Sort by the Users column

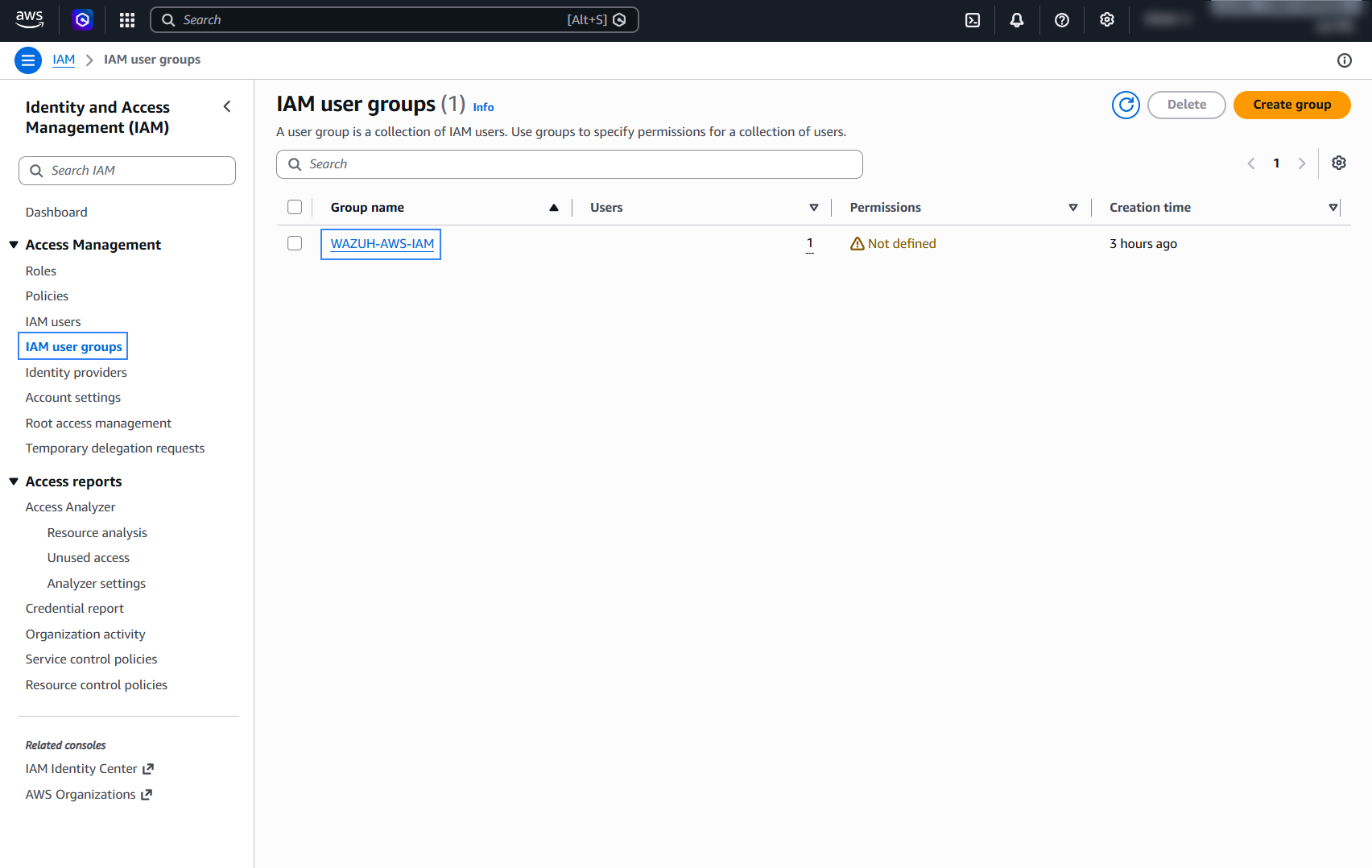click(814, 208)
